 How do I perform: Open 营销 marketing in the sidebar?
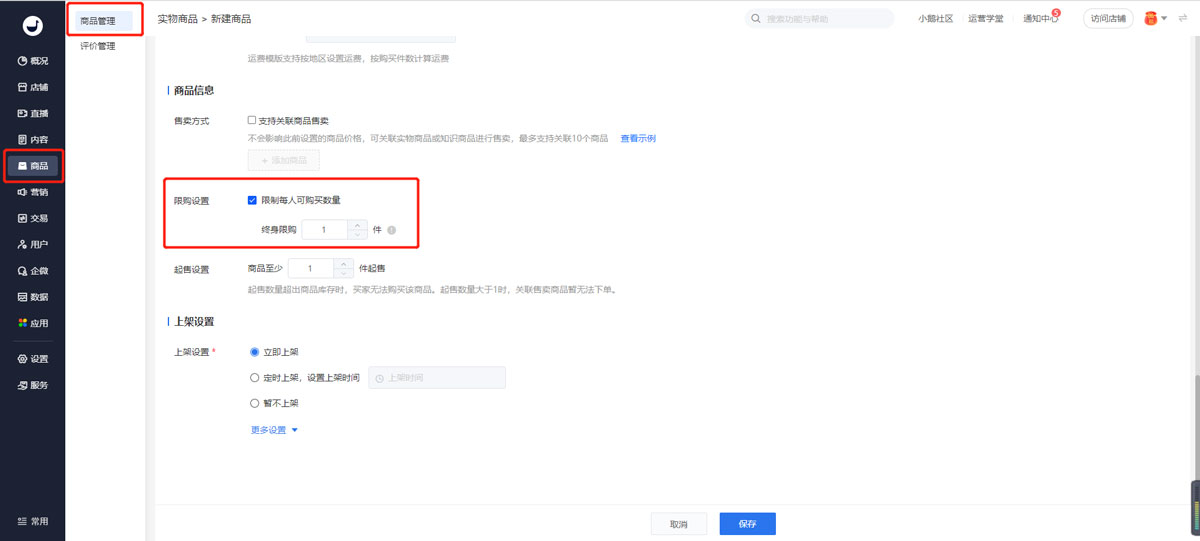click(x=33, y=192)
